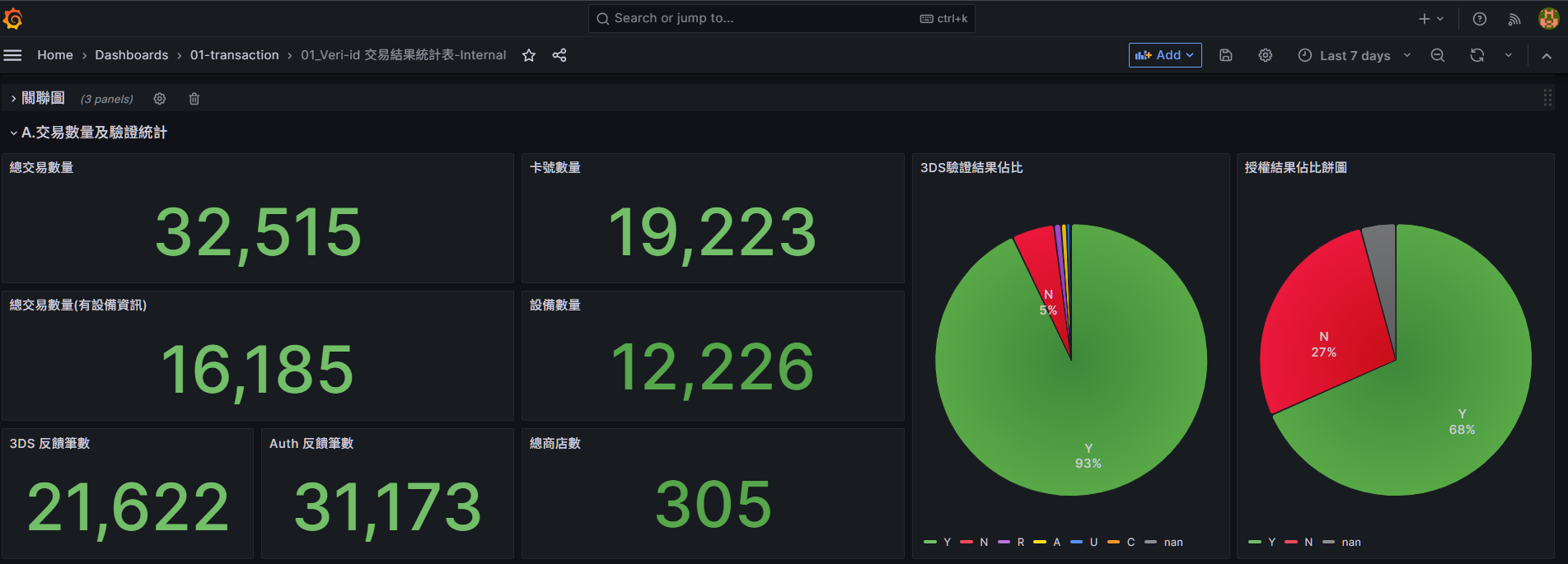Open the help question mark icon
The height and width of the screenshot is (564, 1568).
click(1480, 19)
